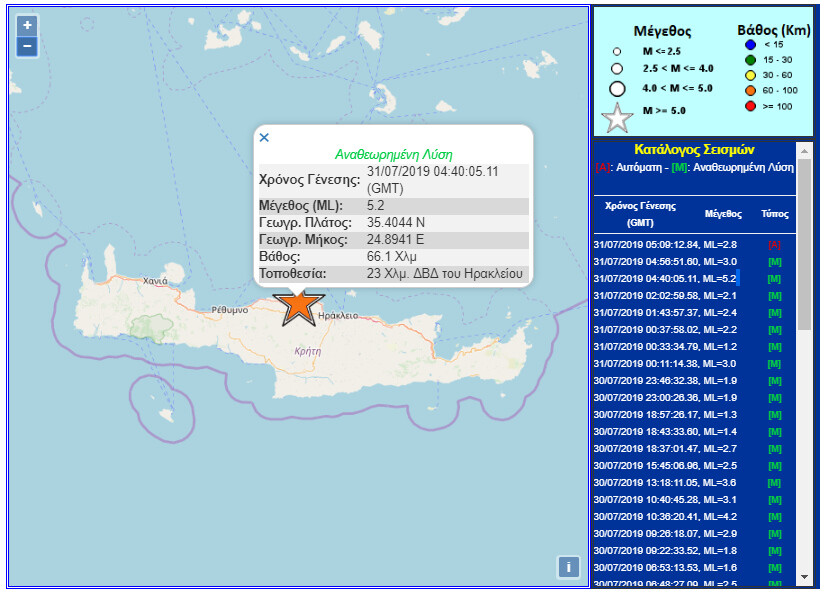Click the 4.0 < M <= 5.0 legend circle
Image resolution: width=827 pixels, height=596 pixels.
[617, 89]
